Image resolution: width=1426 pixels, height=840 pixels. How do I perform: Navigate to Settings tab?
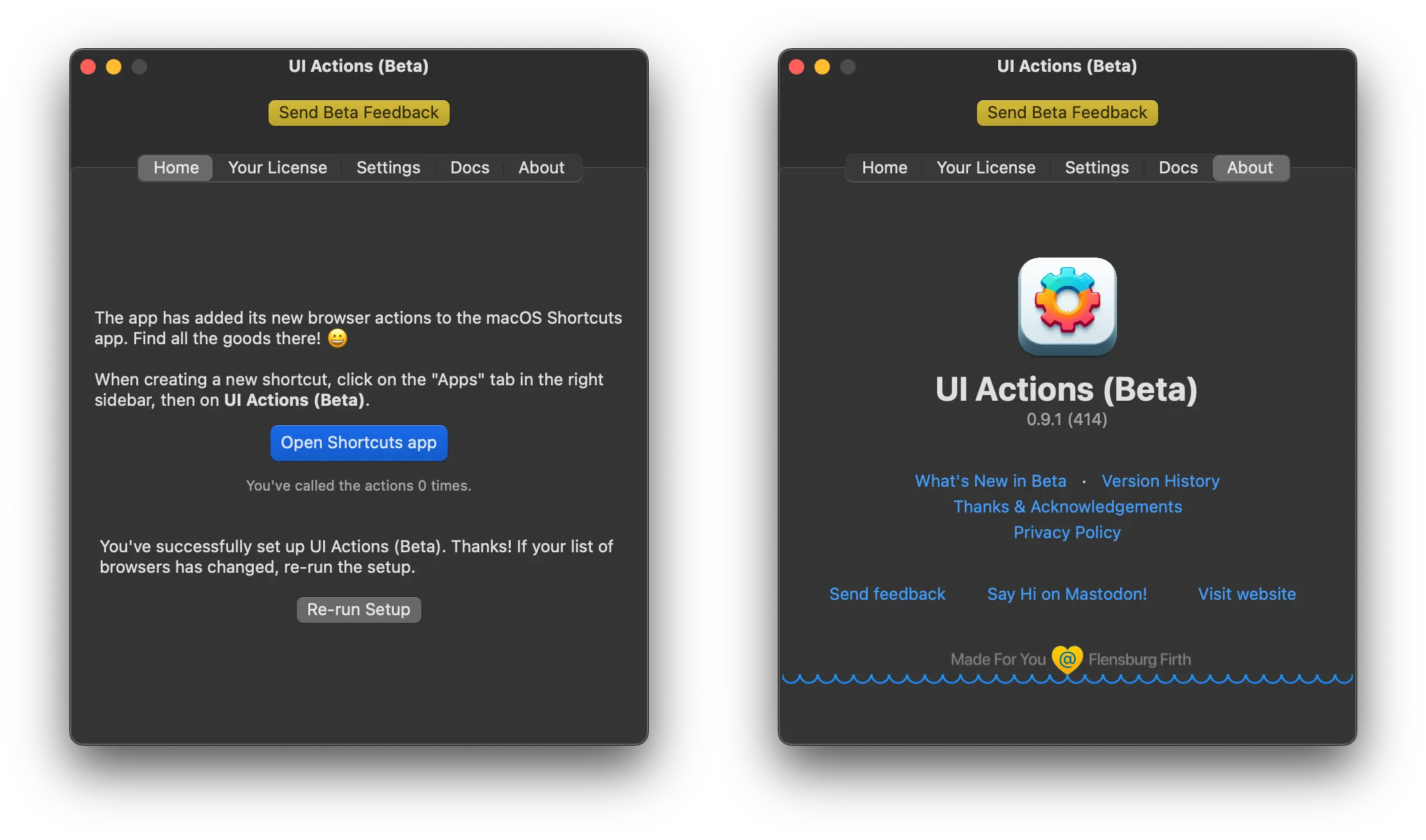(x=388, y=167)
